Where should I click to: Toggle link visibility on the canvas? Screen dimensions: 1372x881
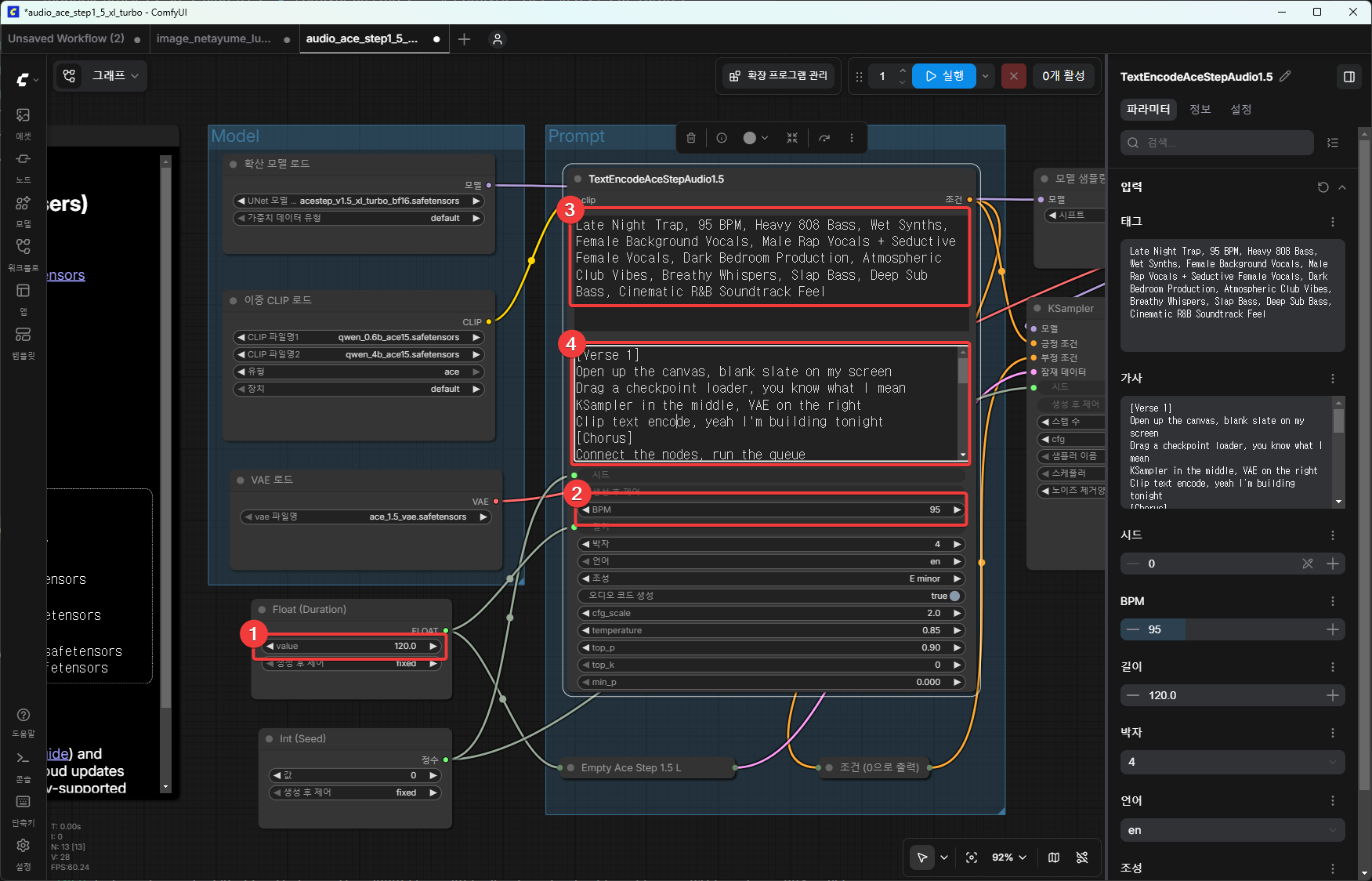click(1082, 857)
